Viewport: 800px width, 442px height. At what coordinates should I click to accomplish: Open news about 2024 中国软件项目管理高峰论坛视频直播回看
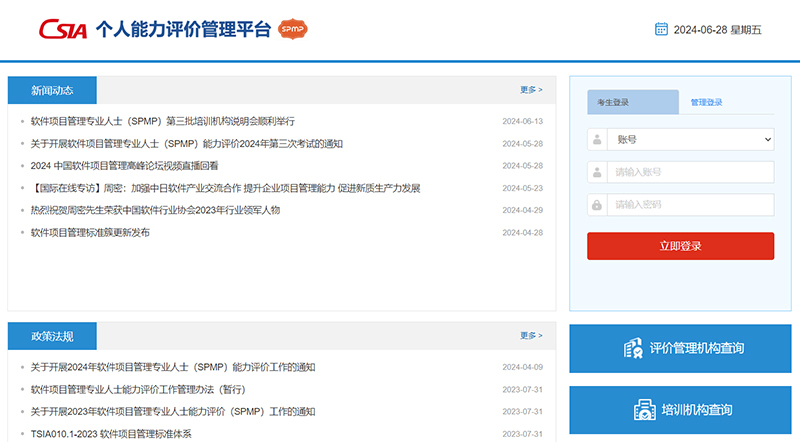pyautogui.click(x=124, y=166)
